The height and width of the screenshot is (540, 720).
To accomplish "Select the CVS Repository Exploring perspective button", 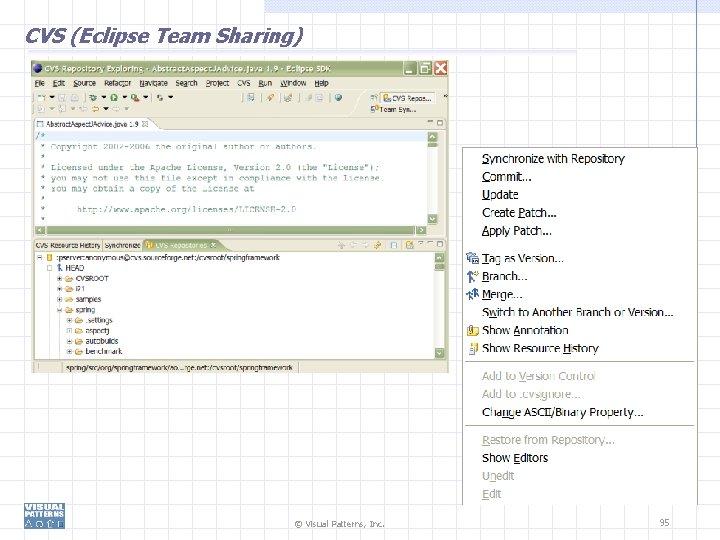I will [408, 98].
